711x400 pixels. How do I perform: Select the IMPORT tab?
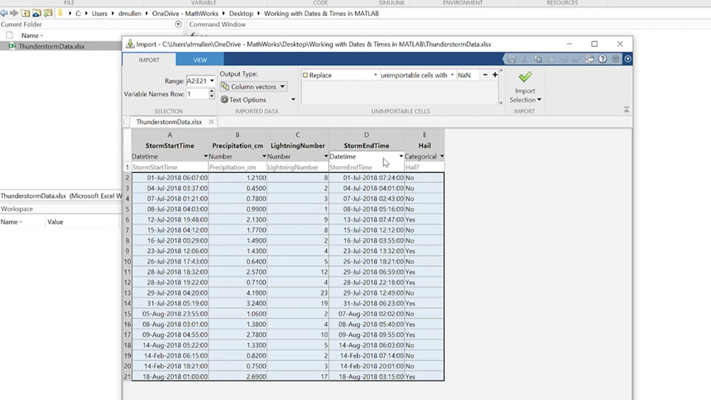click(149, 60)
